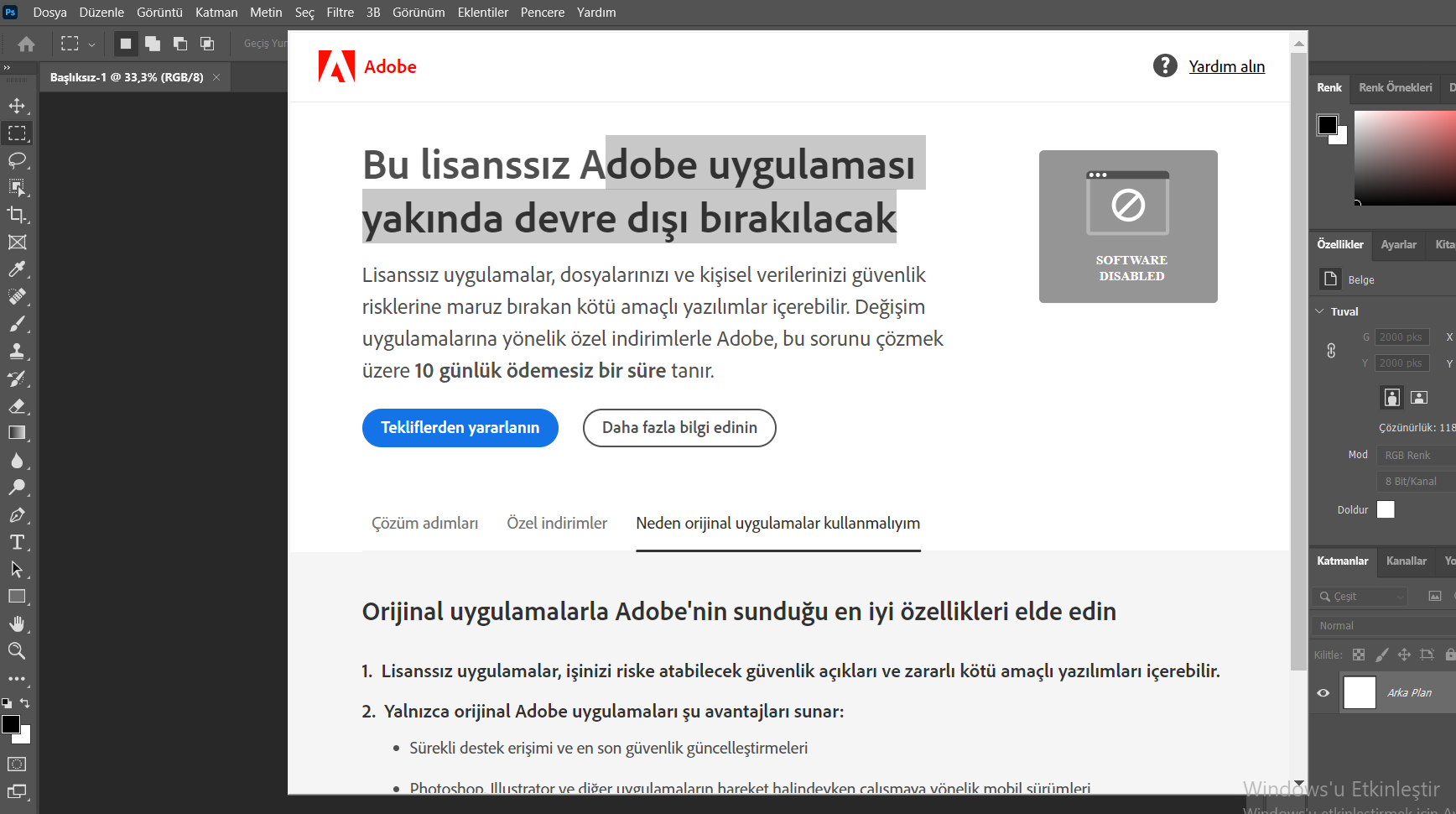Select the Lasso tool
The image size is (1456, 814).
pyautogui.click(x=17, y=160)
